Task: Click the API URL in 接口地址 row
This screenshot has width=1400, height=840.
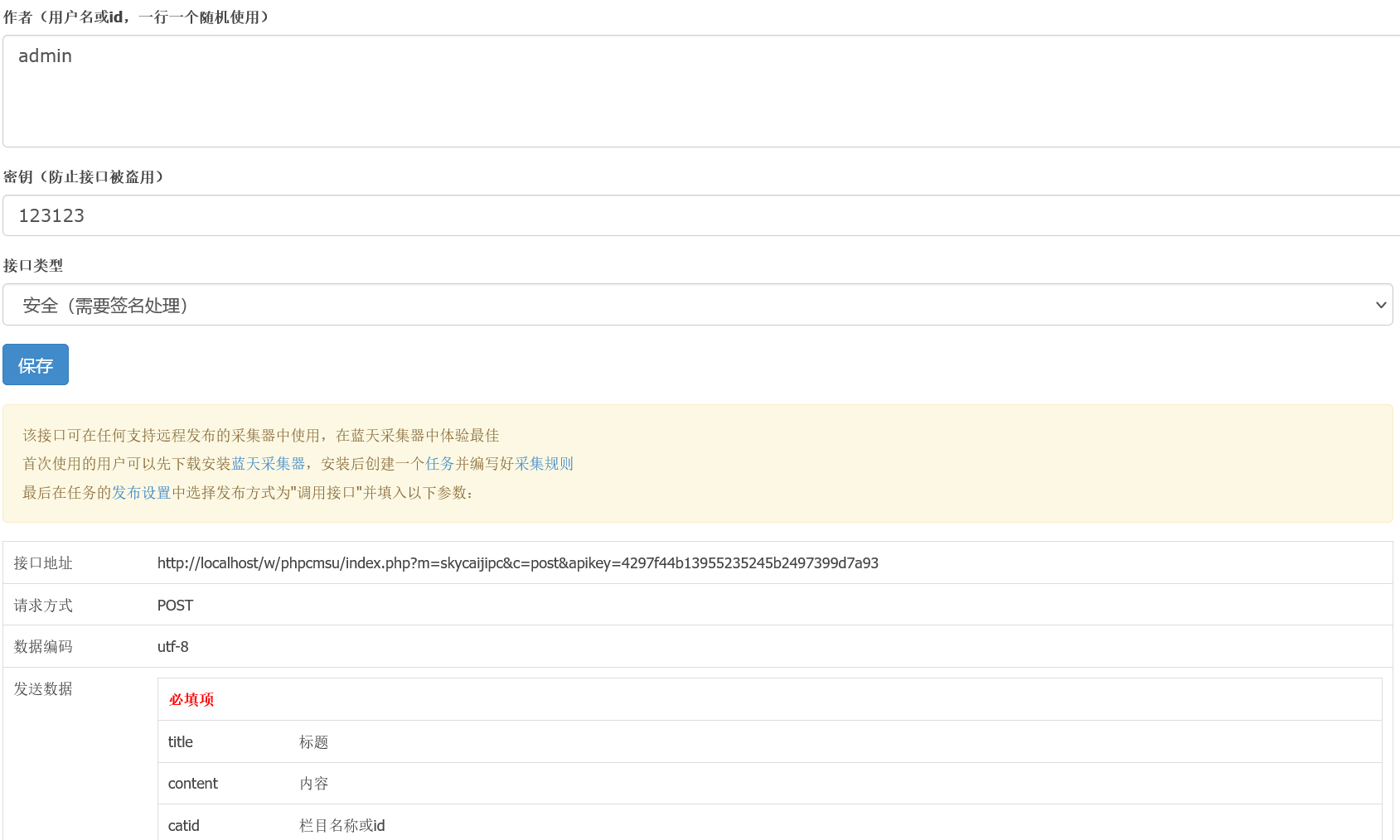Action: [x=517, y=562]
